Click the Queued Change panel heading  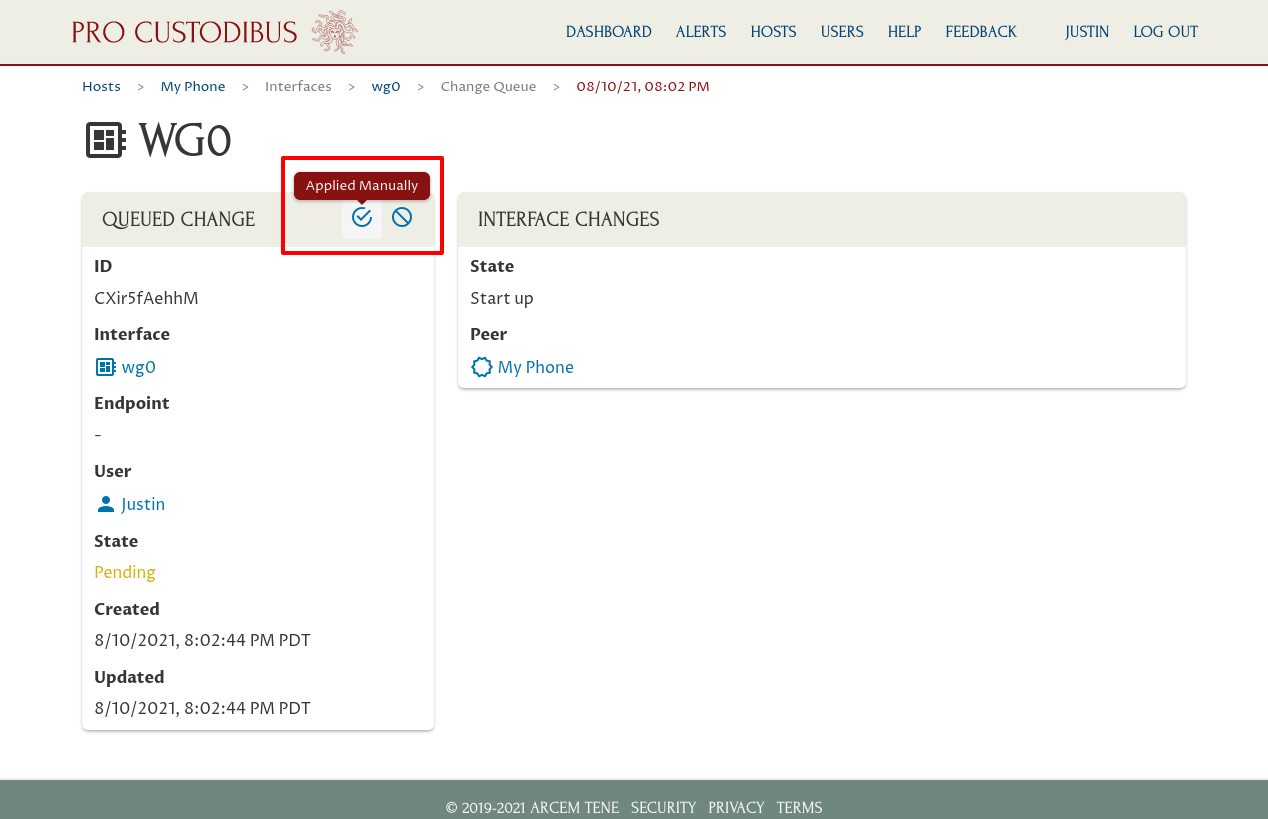click(178, 219)
